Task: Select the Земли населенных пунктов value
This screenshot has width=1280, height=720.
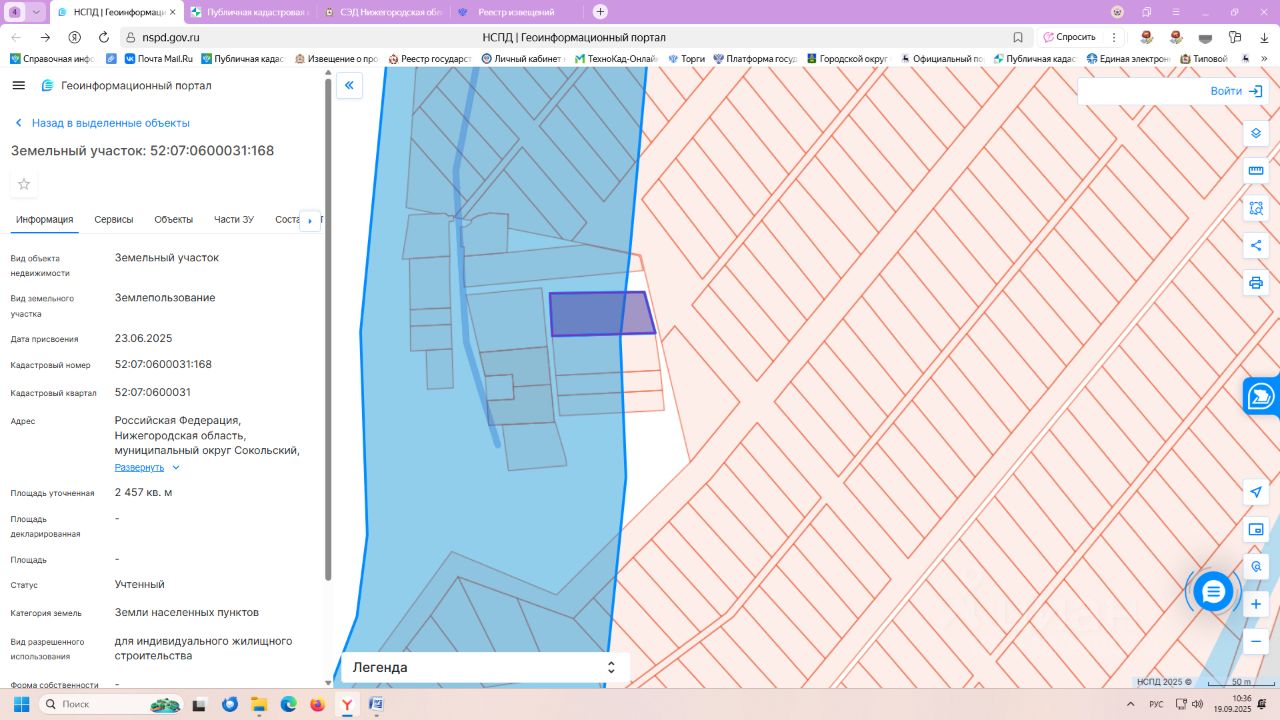Action: click(x=187, y=613)
